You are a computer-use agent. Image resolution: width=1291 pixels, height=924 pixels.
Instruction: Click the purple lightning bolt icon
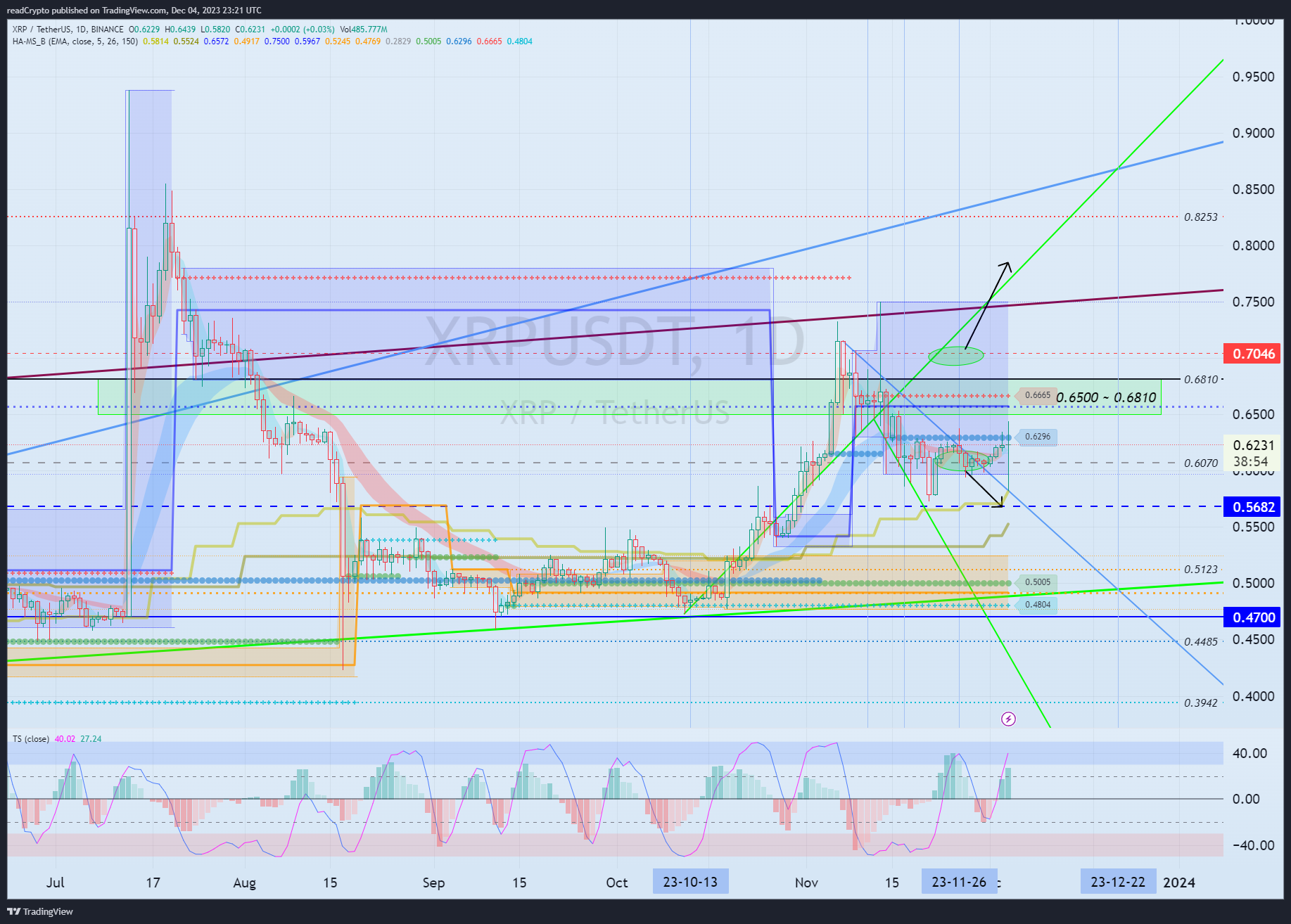[1008, 719]
